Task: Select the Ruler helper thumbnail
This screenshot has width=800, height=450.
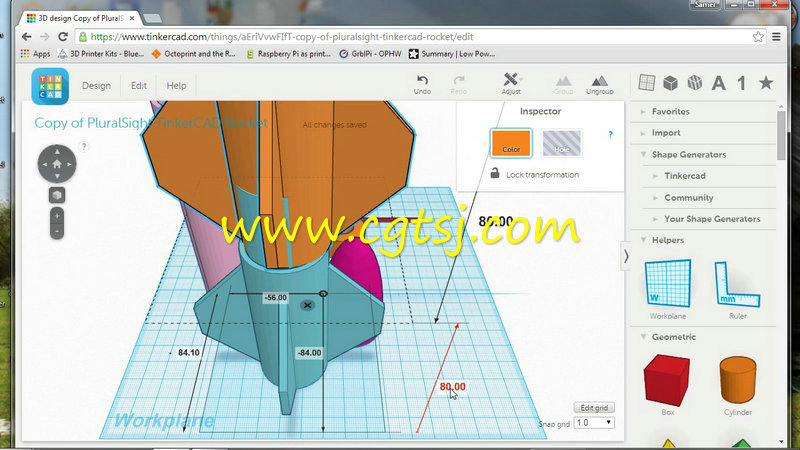Action: coord(737,284)
